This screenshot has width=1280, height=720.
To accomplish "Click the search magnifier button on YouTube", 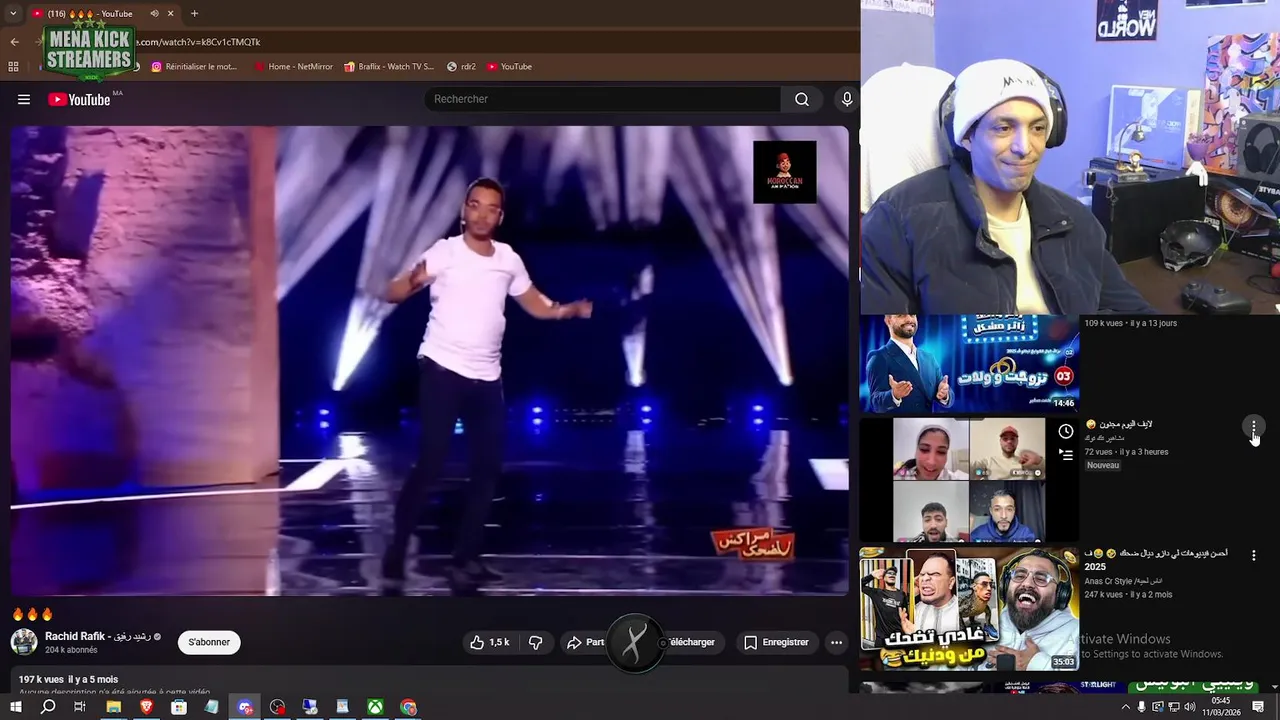I will point(801,99).
